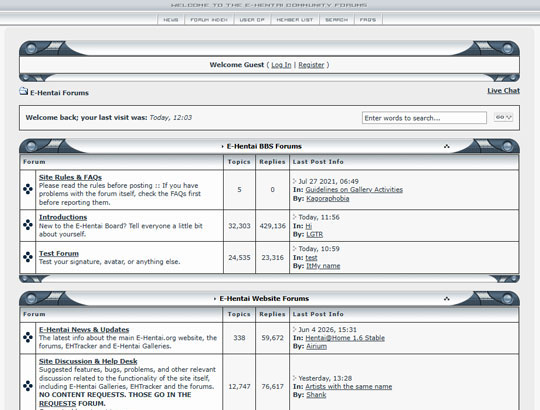View user Kagoraphobia's profile link
Screen dimensions: 540x410
pos(328,199)
